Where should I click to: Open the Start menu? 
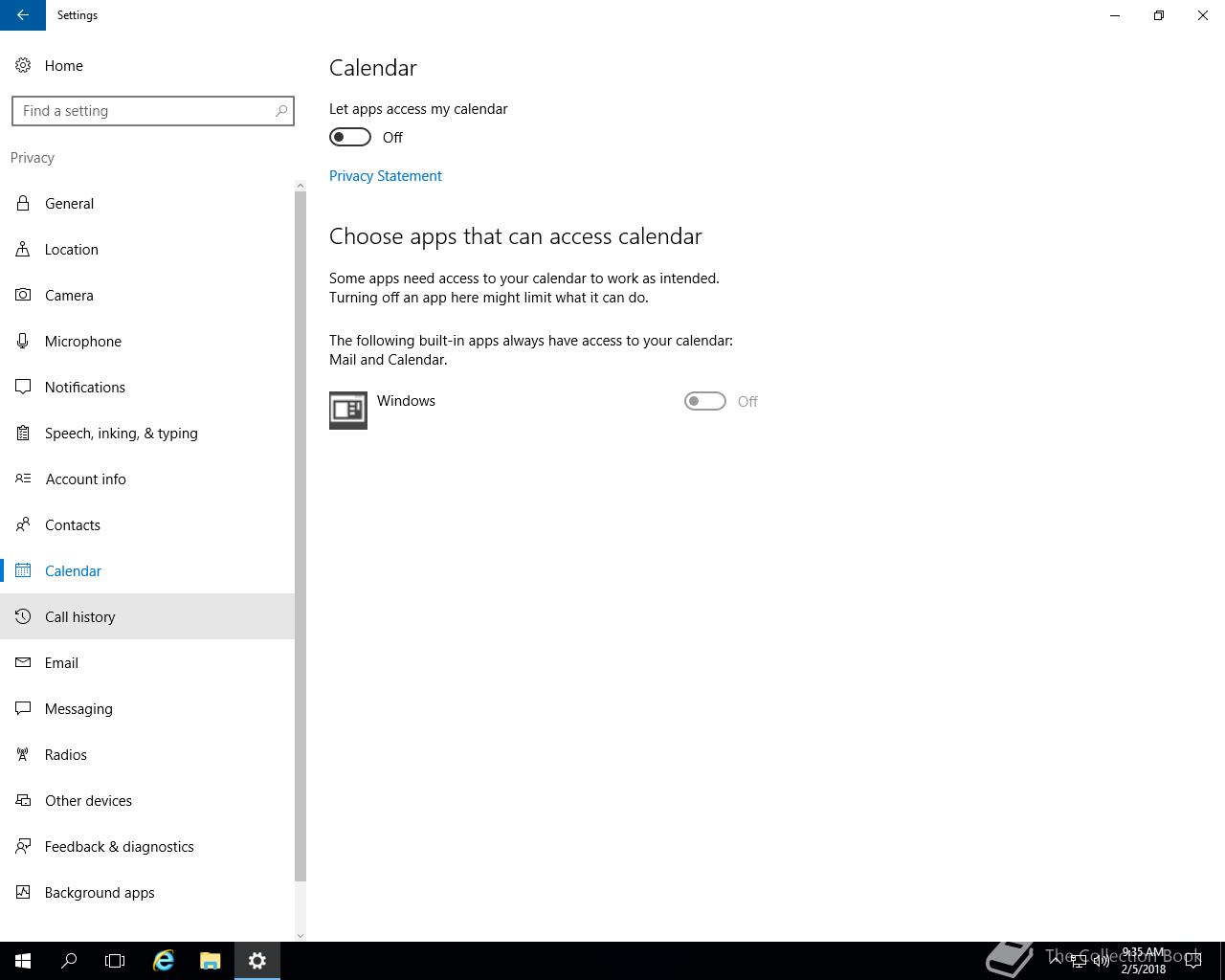click(23, 961)
